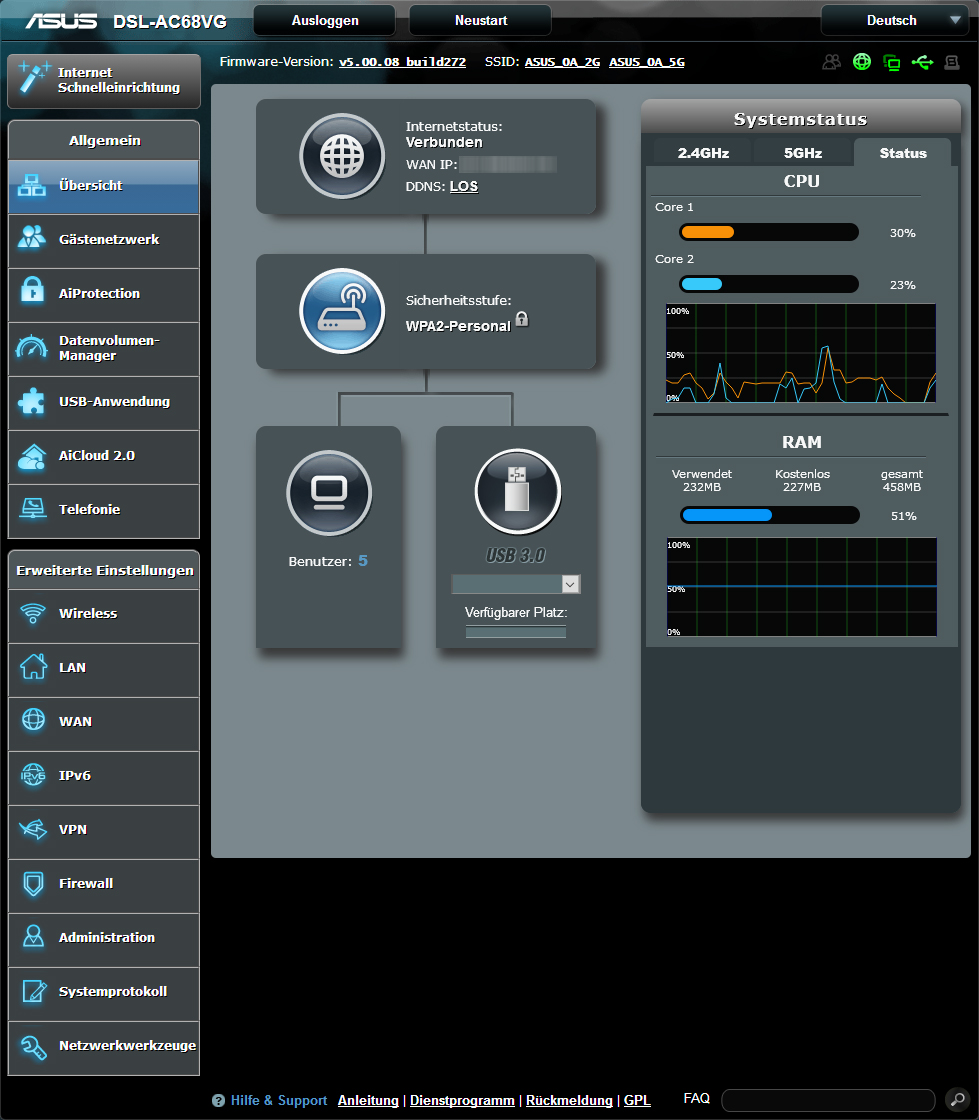Click the WPA2-Personal security lock icon
979x1120 pixels.
[x=522, y=319]
